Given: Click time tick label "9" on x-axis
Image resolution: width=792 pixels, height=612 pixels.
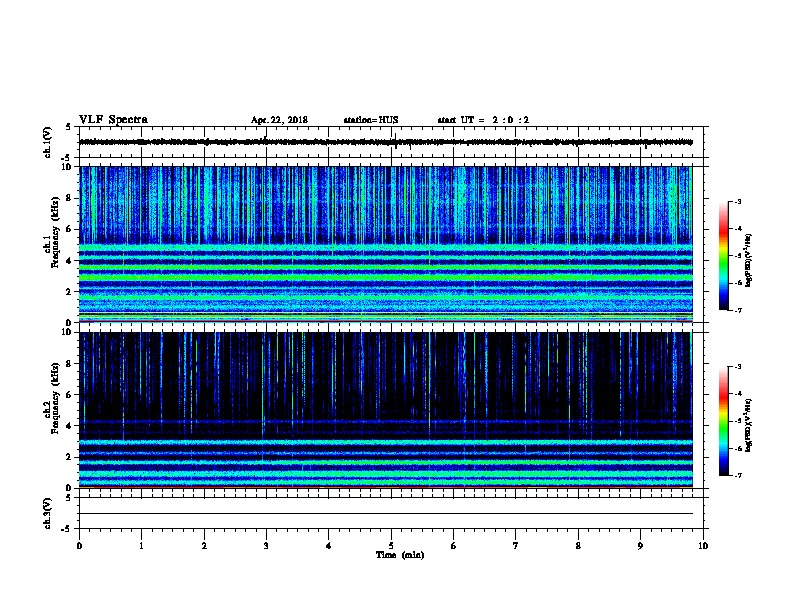Looking at the screenshot, I should (x=640, y=546).
